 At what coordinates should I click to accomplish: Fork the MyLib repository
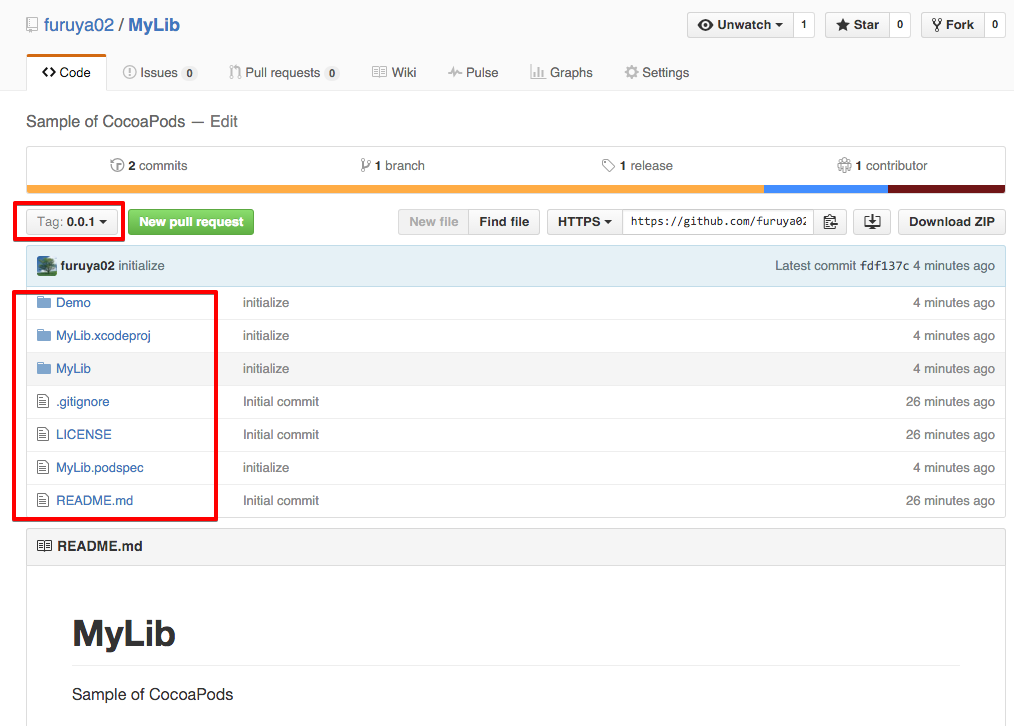pyautogui.click(x=952, y=25)
